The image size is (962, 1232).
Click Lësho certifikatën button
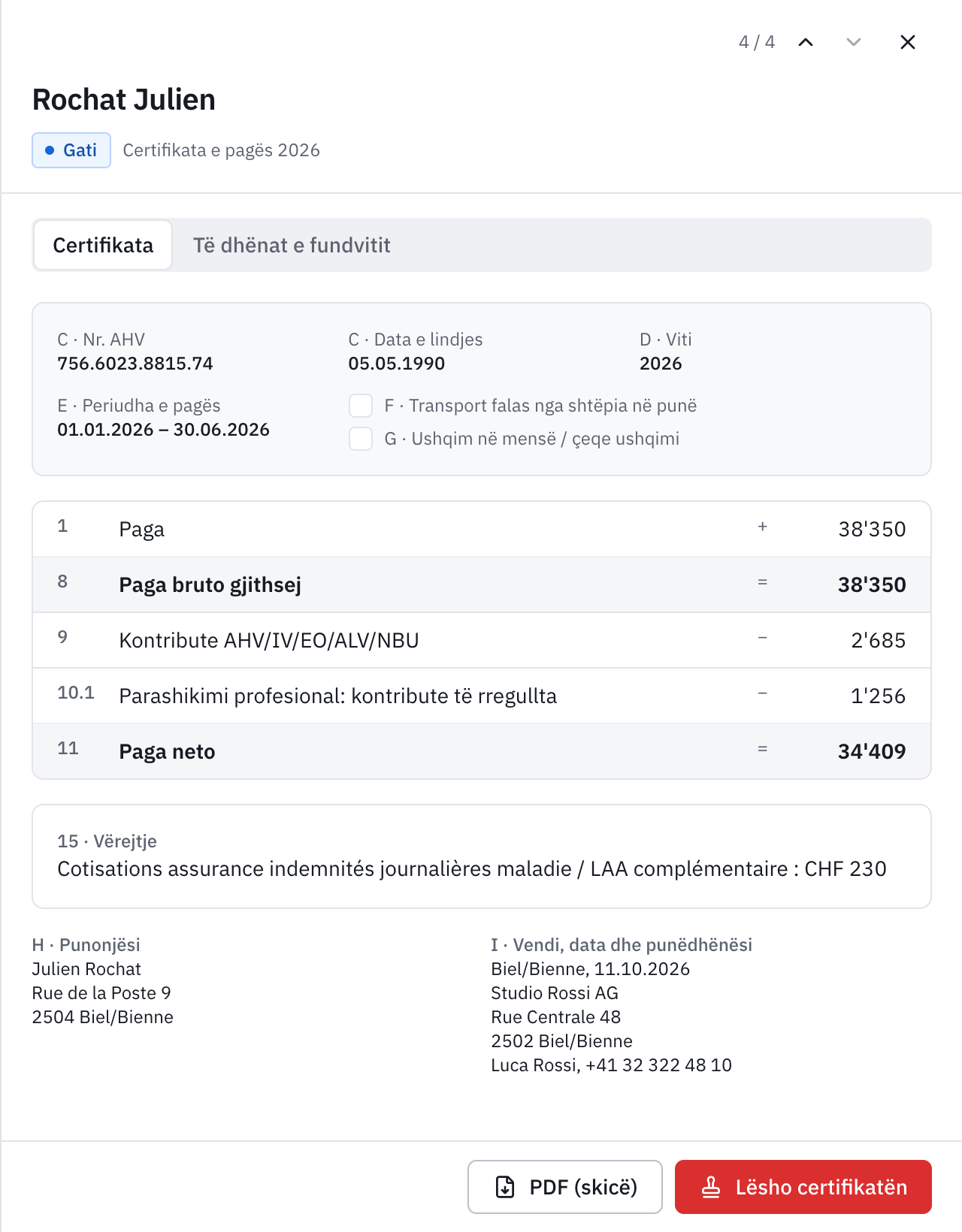coord(803,1187)
